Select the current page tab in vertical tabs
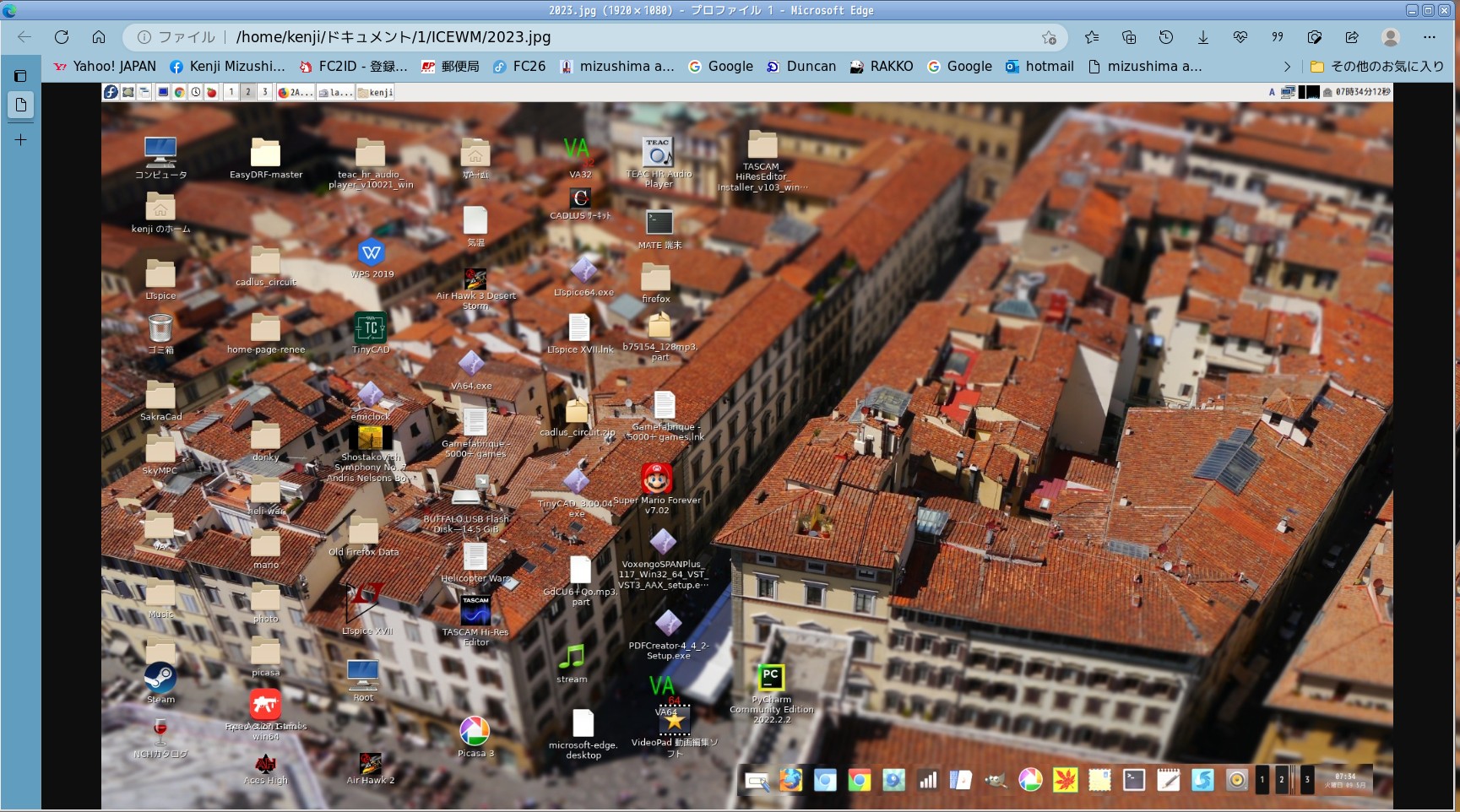Viewport: 1460px width, 812px height. [20, 106]
